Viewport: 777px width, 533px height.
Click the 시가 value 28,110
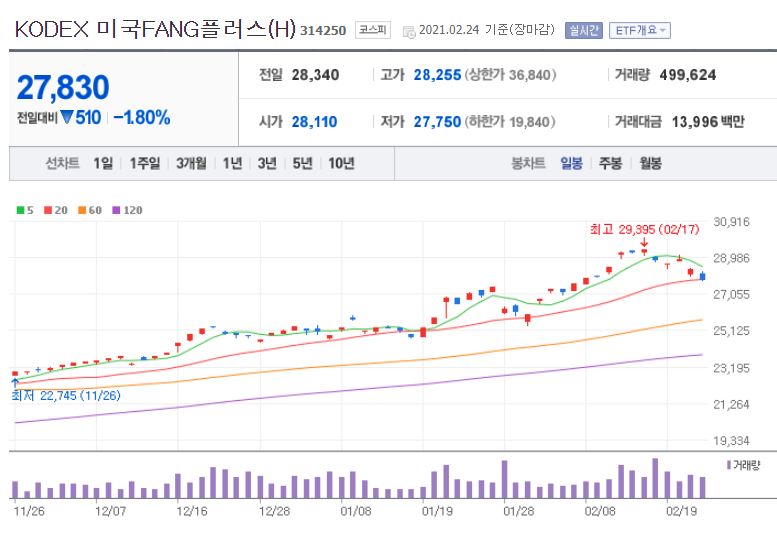coord(314,122)
